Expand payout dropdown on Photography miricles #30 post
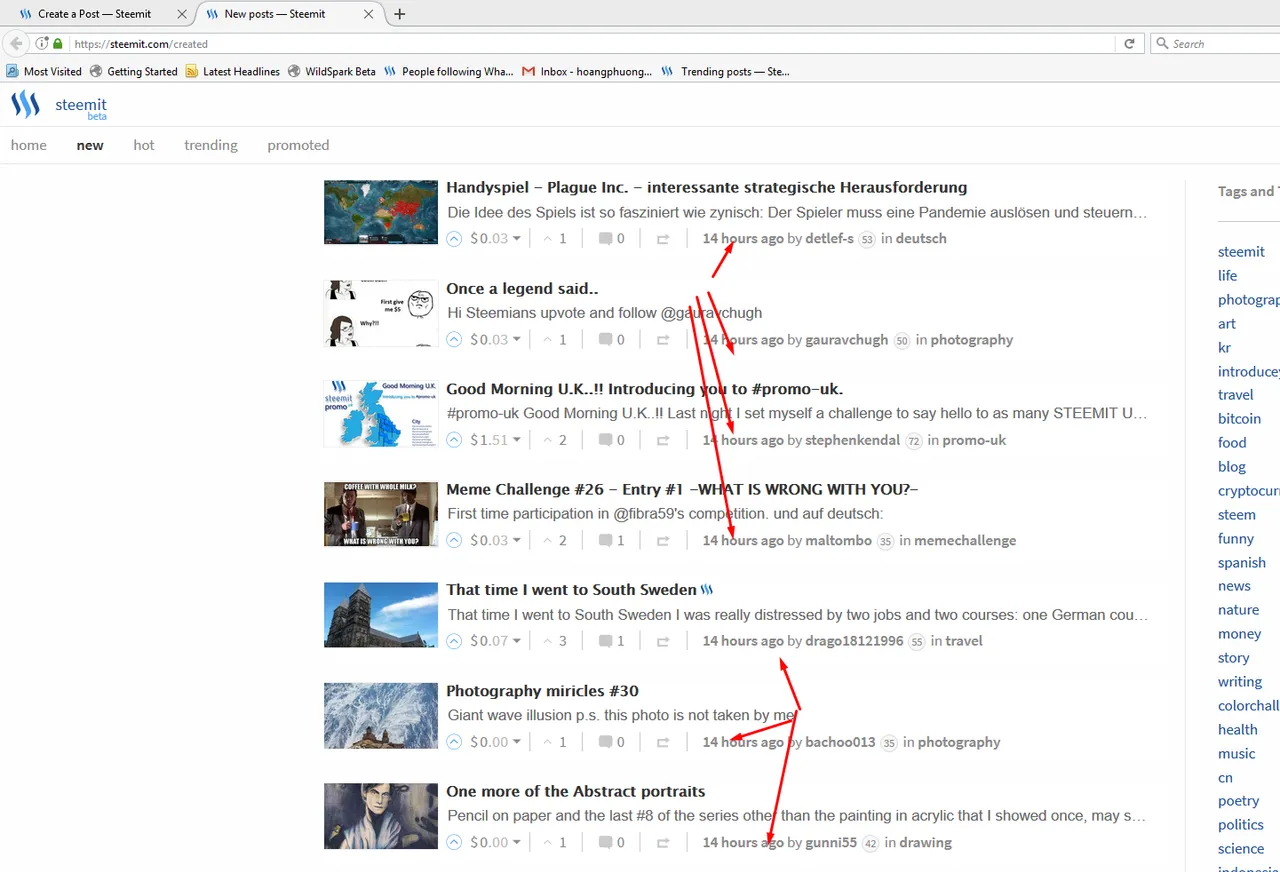 pyautogui.click(x=496, y=742)
